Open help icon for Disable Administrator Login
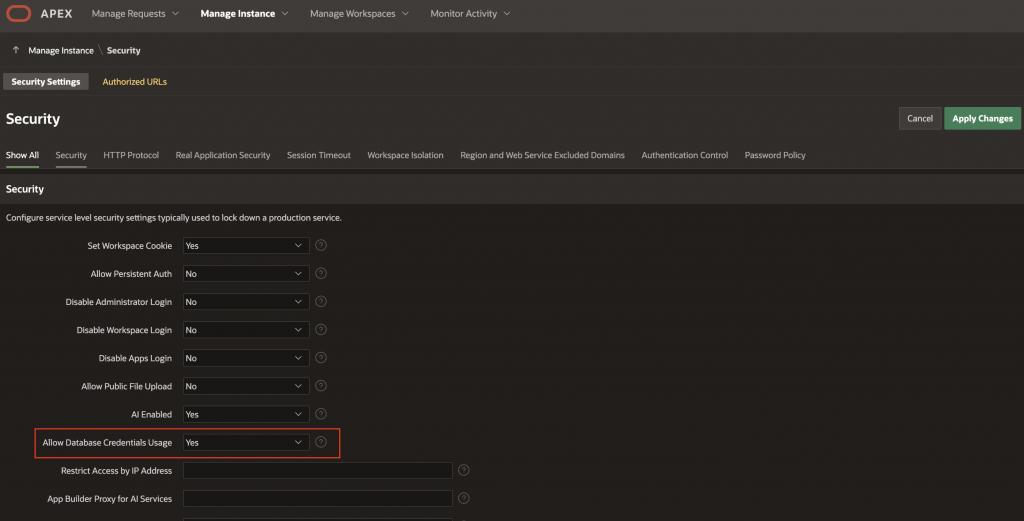The height and width of the screenshot is (521, 1024). pyautogui.click(x=321, y=301)
